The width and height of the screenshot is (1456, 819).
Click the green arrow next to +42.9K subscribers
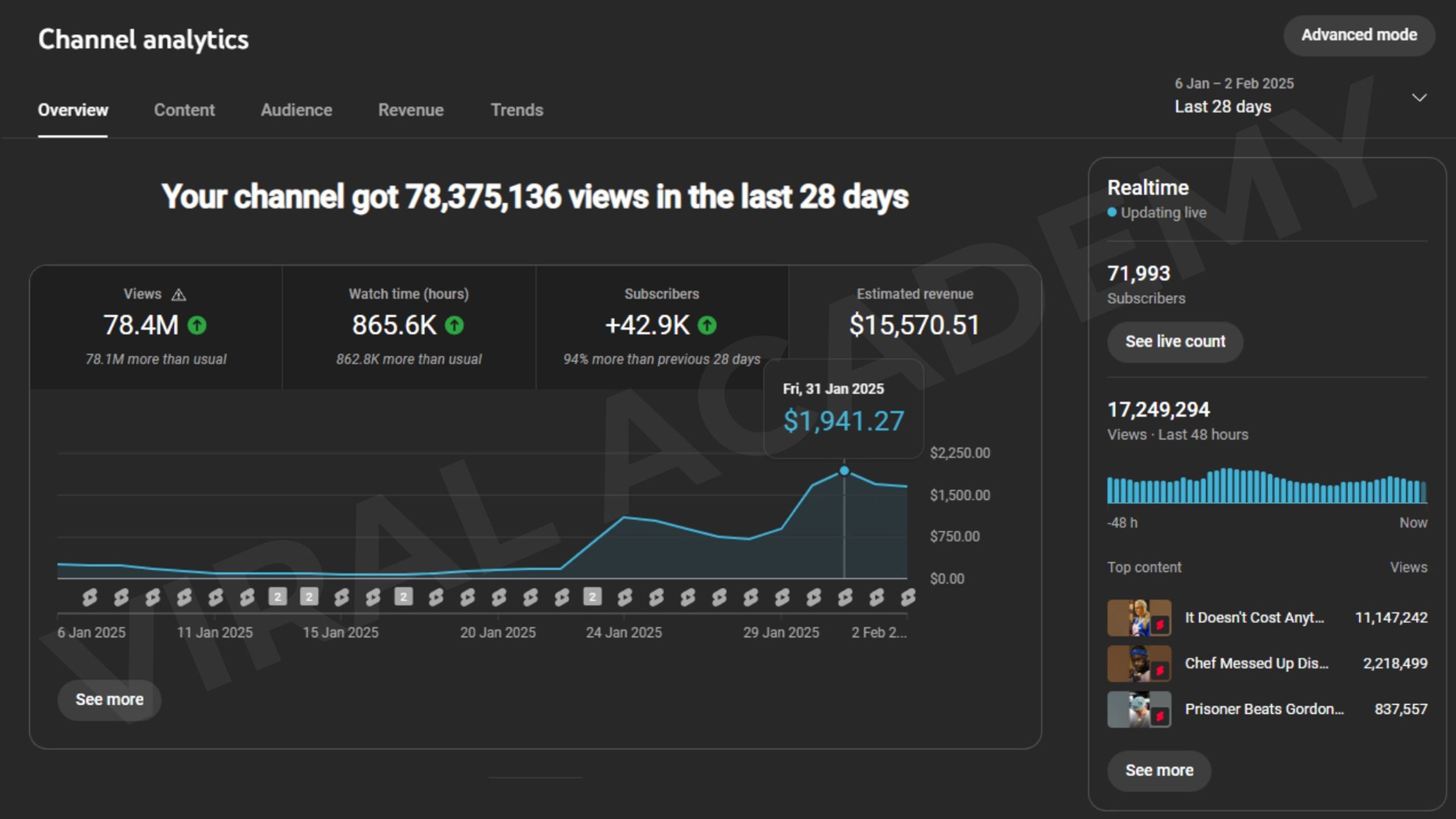coord(707,325)
